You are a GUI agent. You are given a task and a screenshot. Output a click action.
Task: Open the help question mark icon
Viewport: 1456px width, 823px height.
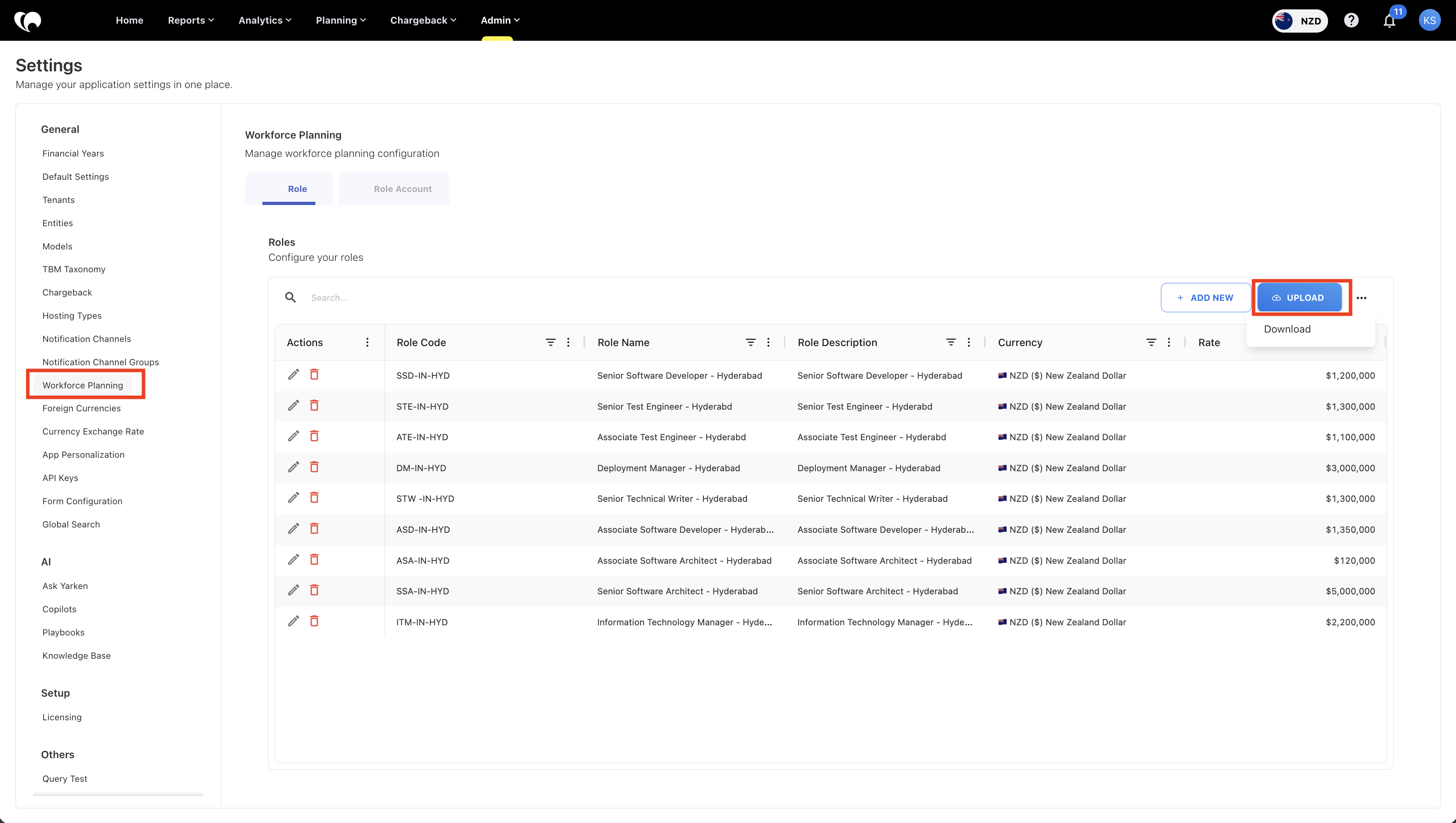click(1351, 20)
